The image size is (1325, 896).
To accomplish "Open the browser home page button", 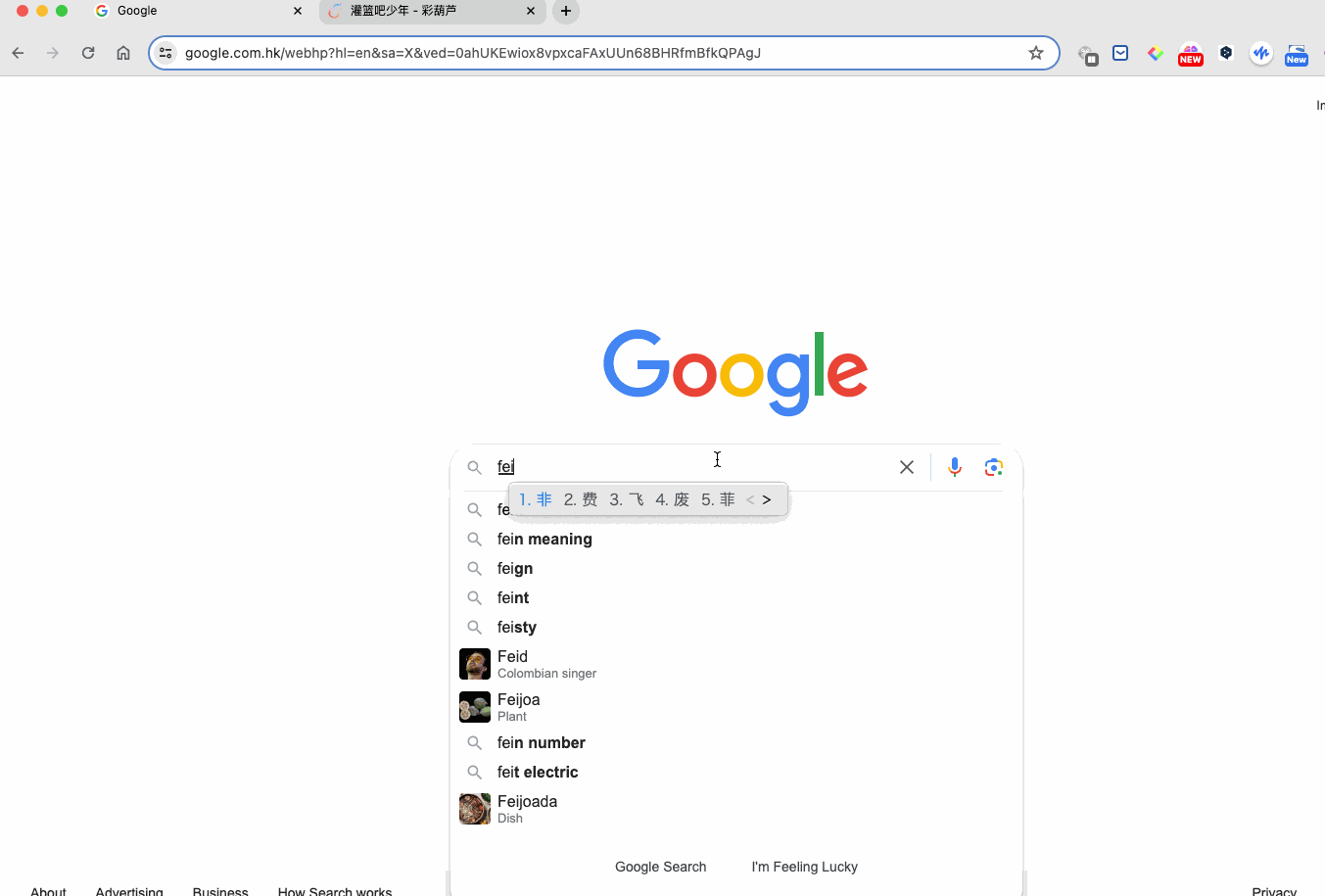I will point(123,53).
